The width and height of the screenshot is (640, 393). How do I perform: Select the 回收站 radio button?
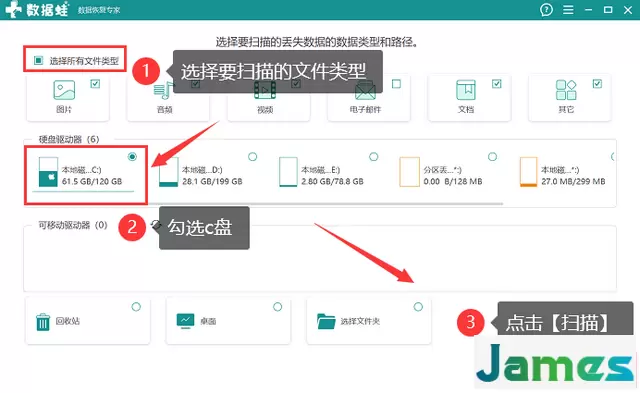(136, 307)
